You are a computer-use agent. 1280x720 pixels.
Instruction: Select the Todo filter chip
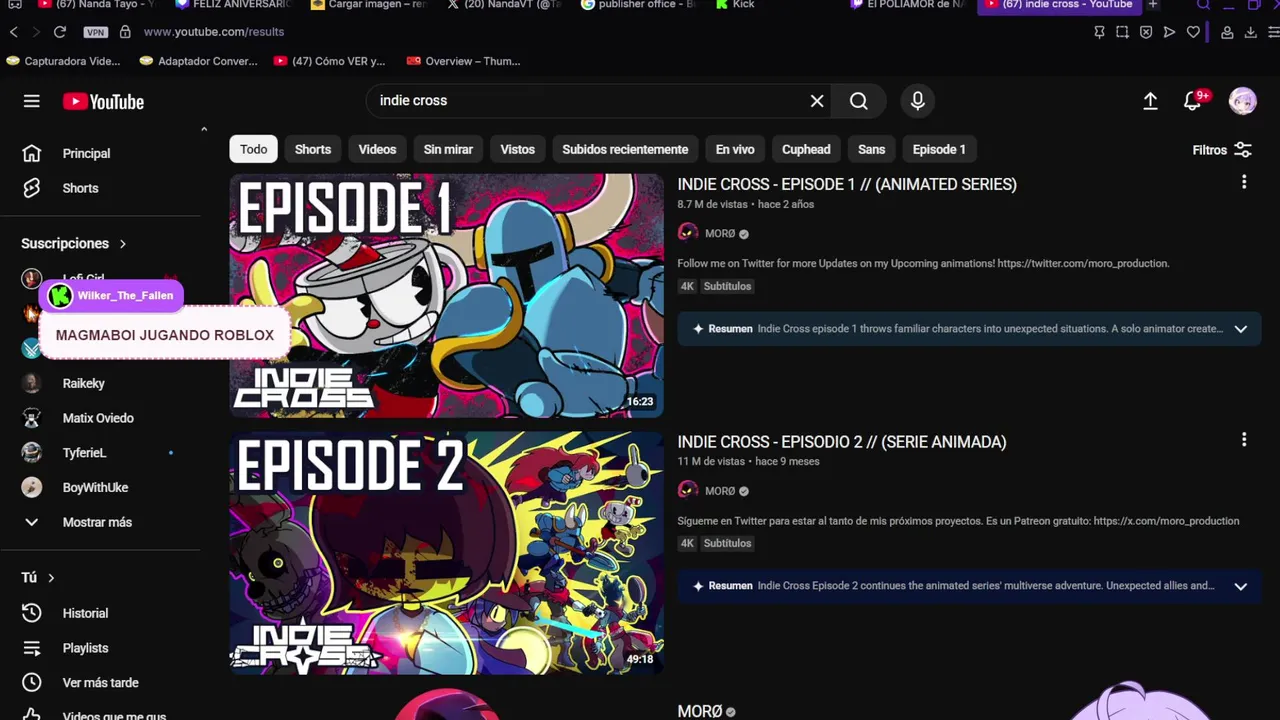click(253, 149)
